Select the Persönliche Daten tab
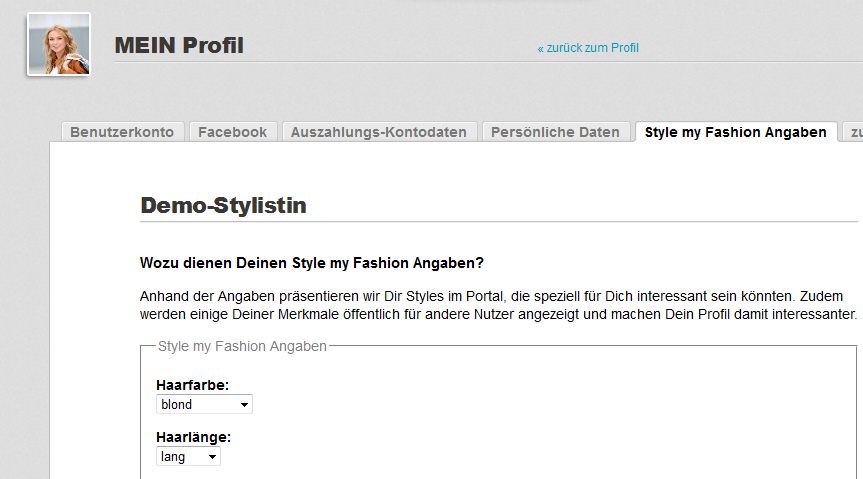The height and width of the screenshot is (479, 863). point(558,132)
